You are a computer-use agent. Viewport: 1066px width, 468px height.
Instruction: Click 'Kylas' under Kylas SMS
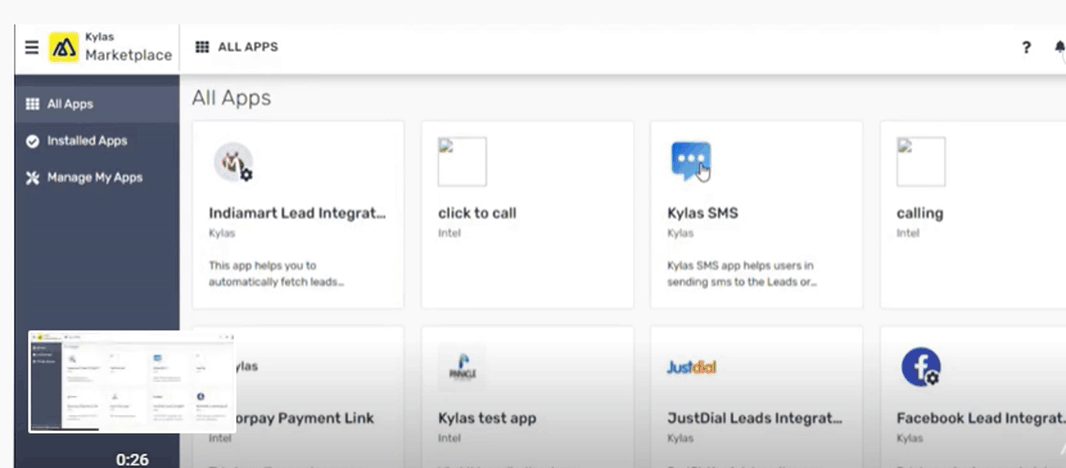pyautogui.click(x=681, y=233)
